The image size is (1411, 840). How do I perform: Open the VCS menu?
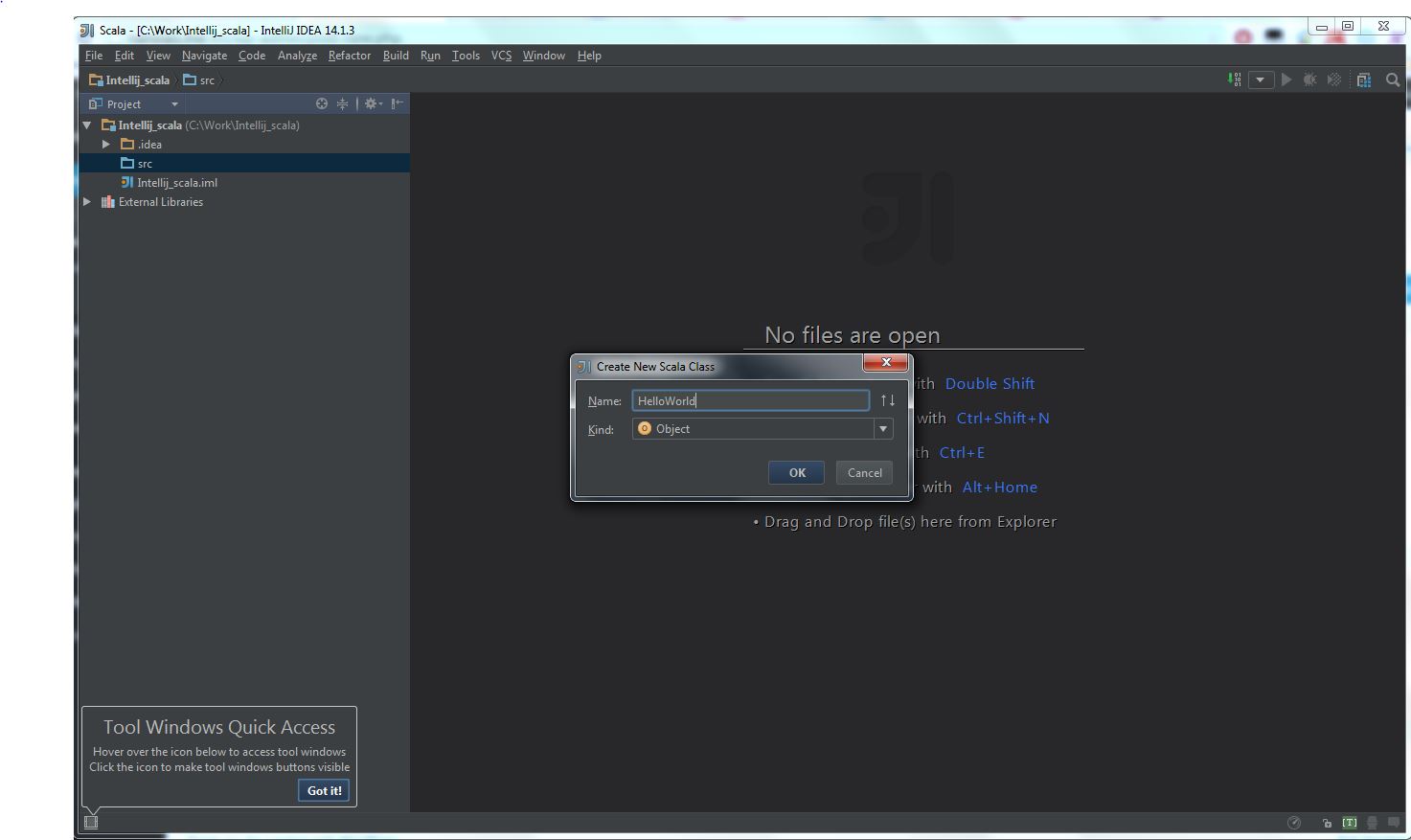(x=501, y=56)
